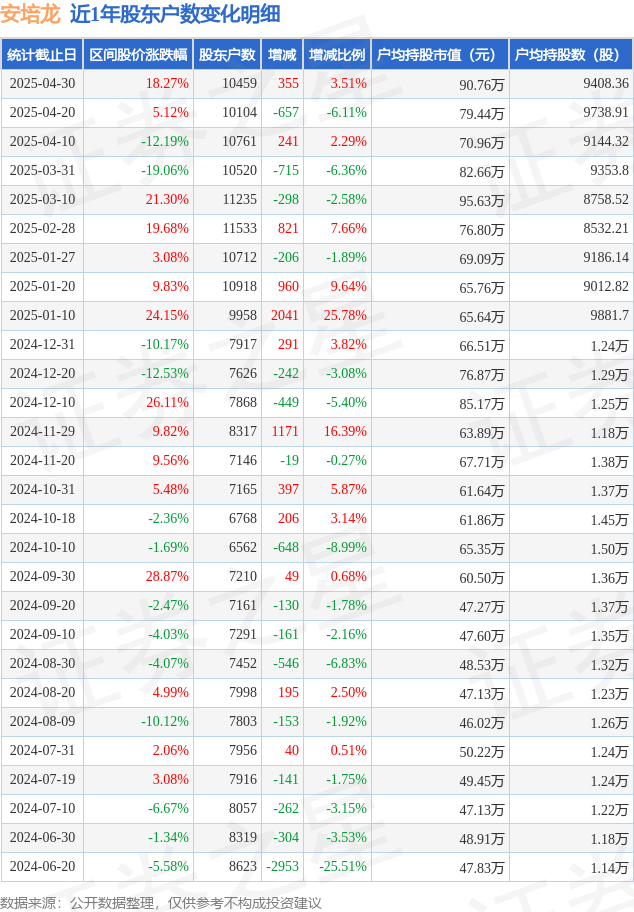
Task: Select the 2024-06-20 date cell
Action: 42,867
